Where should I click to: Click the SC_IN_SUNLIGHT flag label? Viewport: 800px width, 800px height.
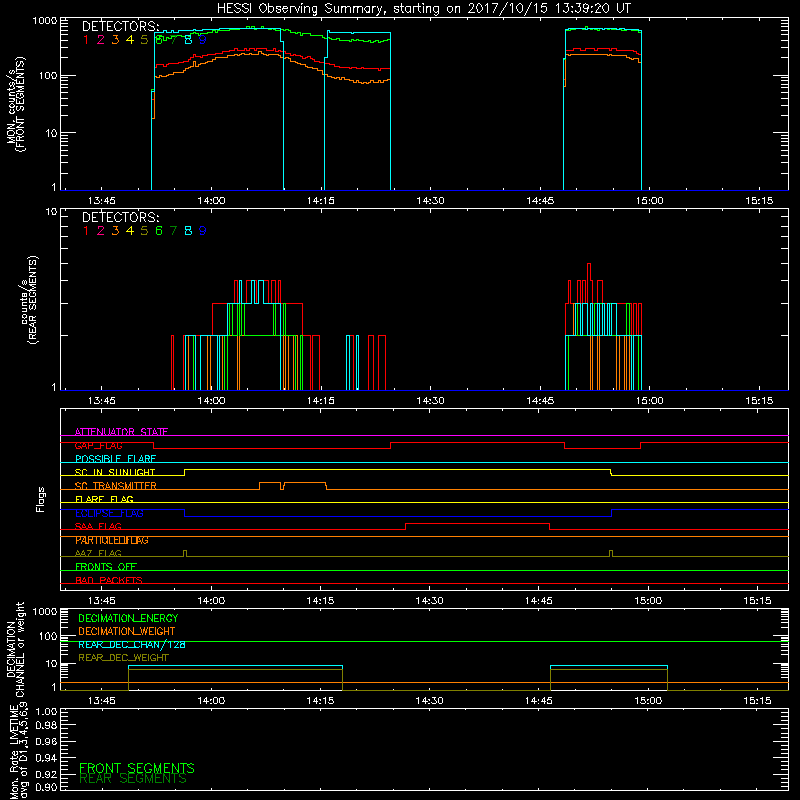115,472
